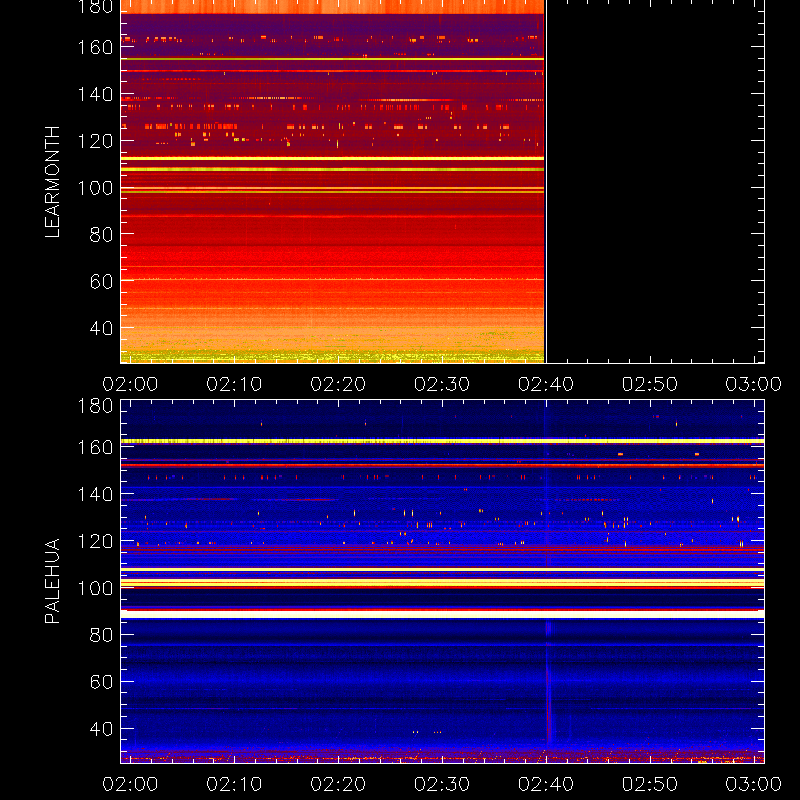The width and height of the screenshot is (800, 800).
Task: Click the 02:30 time label under PALEHUA plot
Action: click(442, 784)
